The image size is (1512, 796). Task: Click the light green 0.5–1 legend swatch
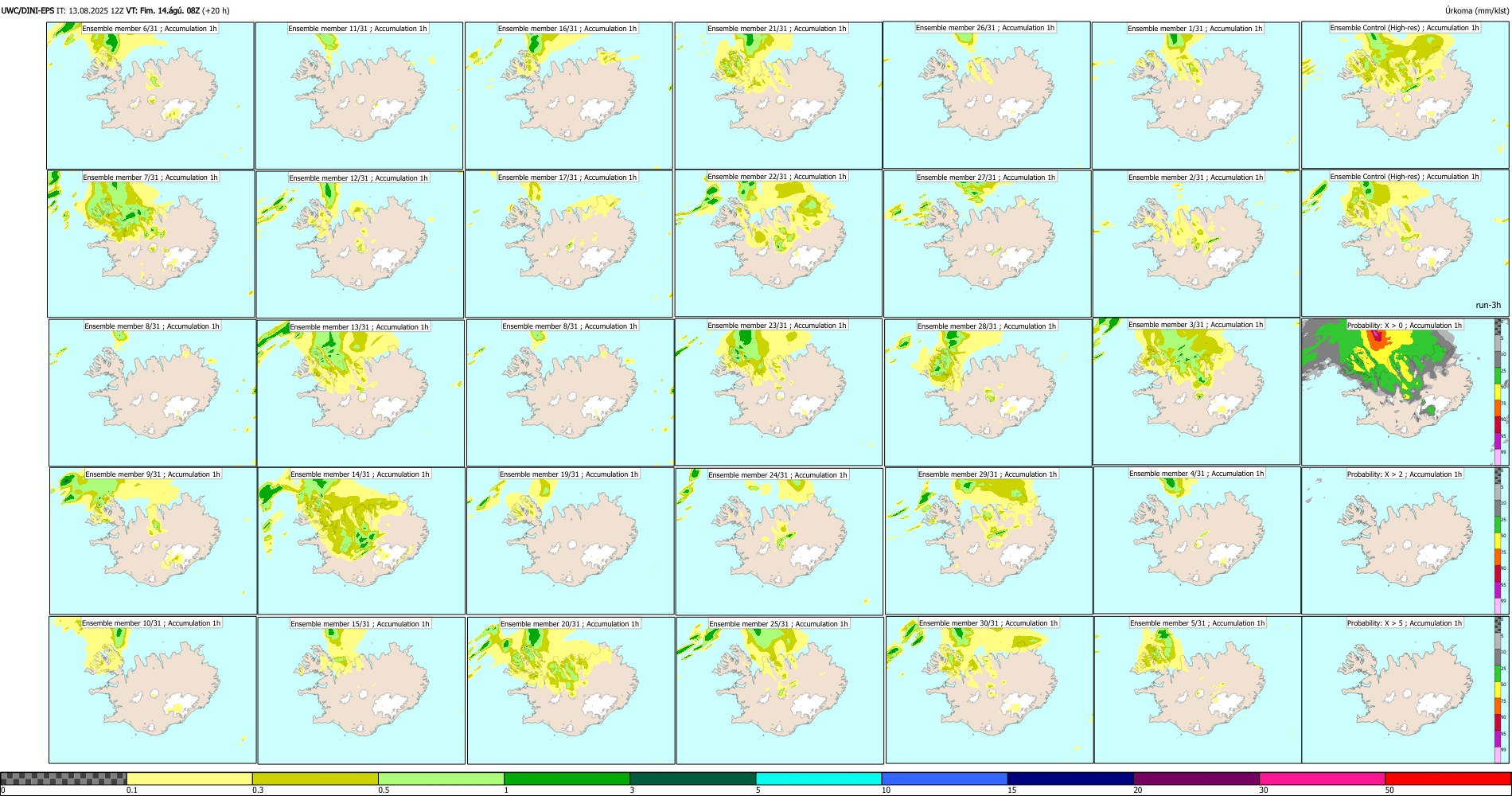441,778
